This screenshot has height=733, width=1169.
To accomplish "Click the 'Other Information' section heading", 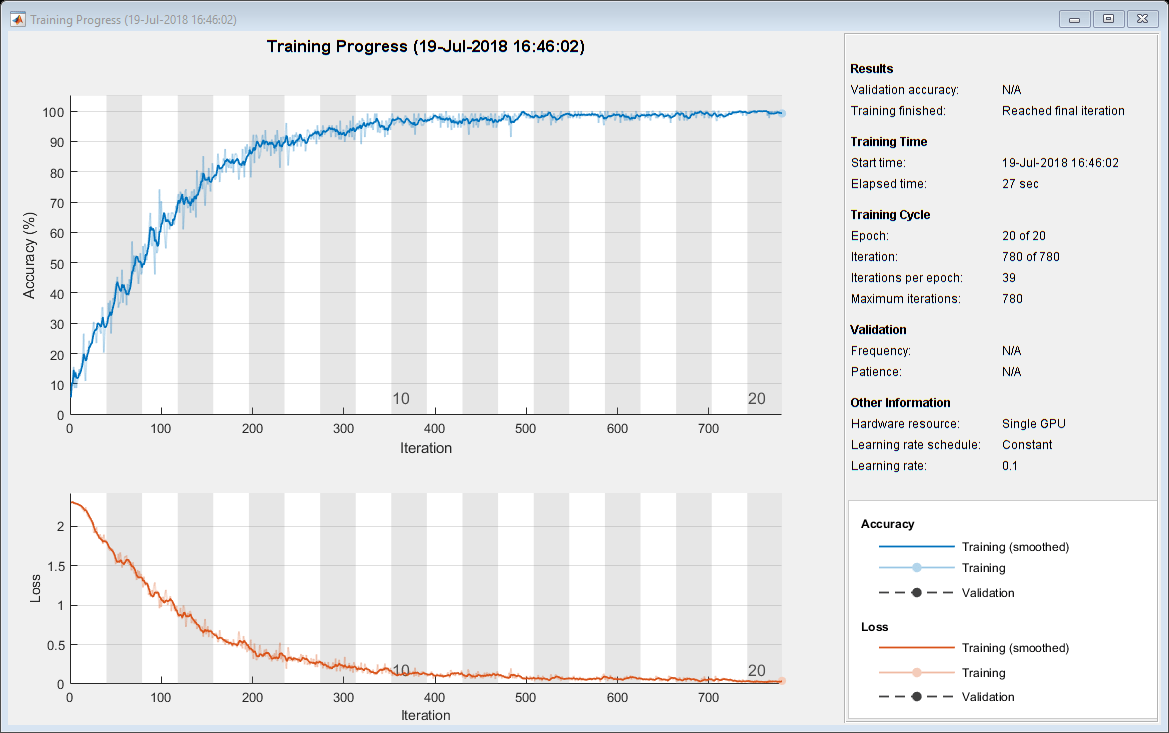I will pos(900,403).
